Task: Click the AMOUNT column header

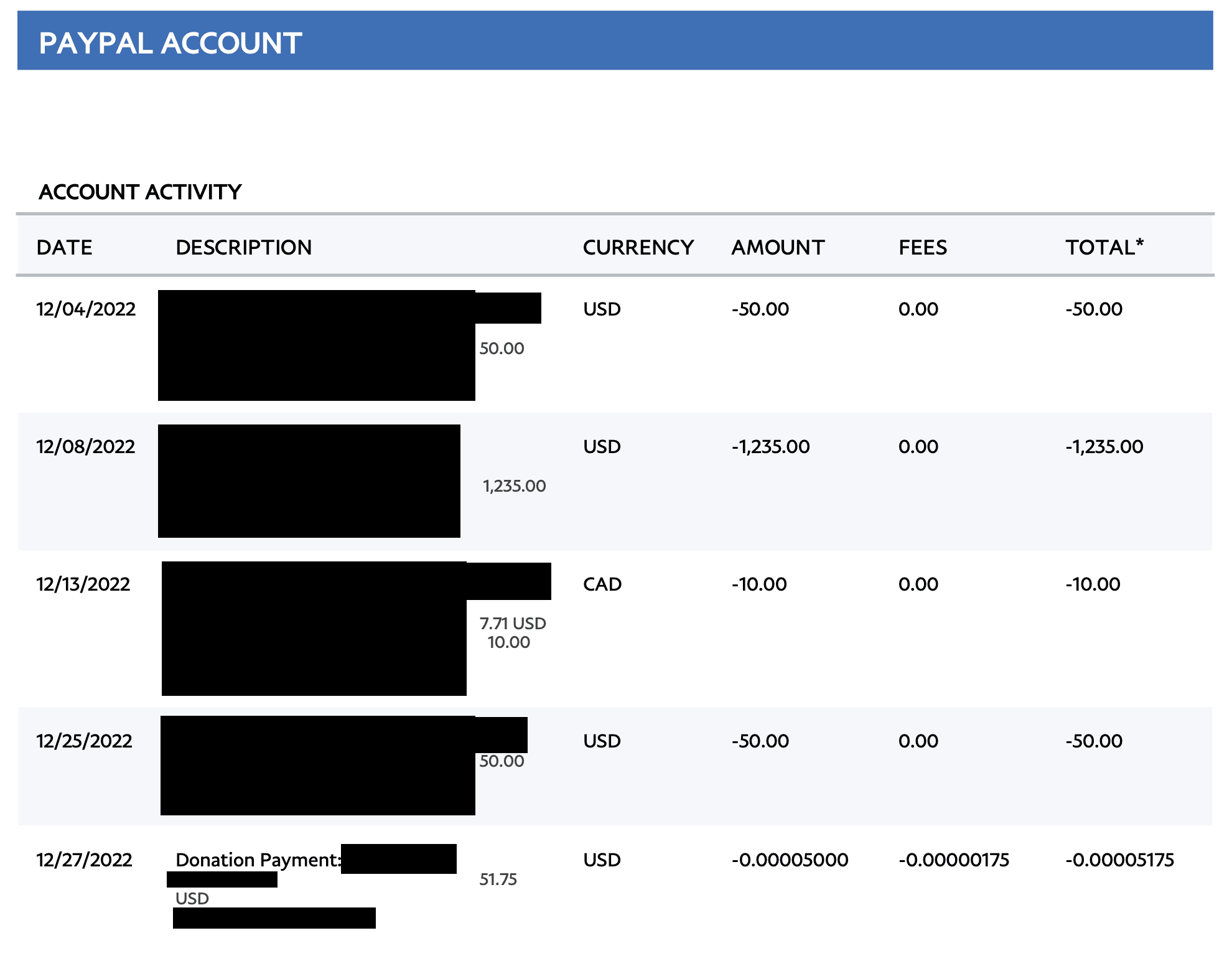Action: point(778,248)
